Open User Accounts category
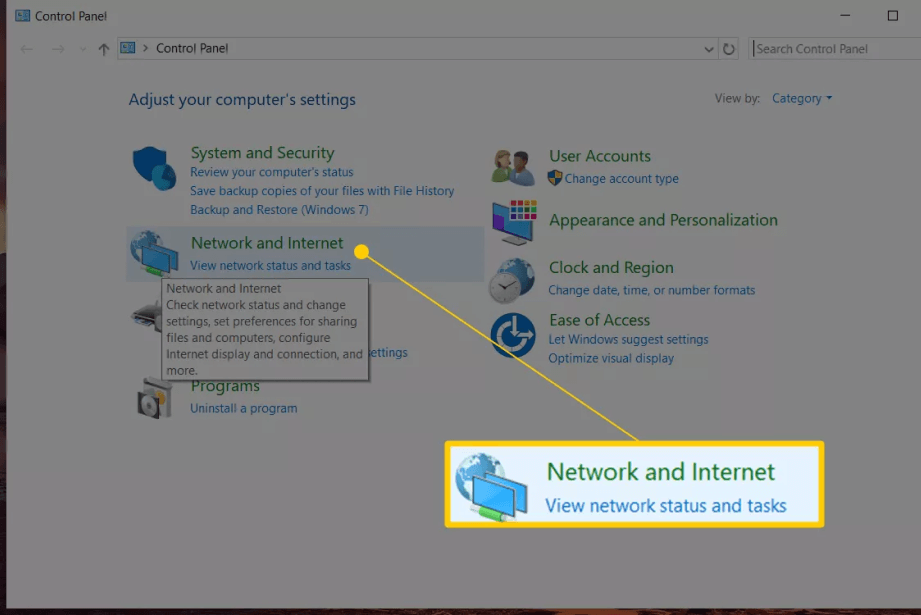 600,156
